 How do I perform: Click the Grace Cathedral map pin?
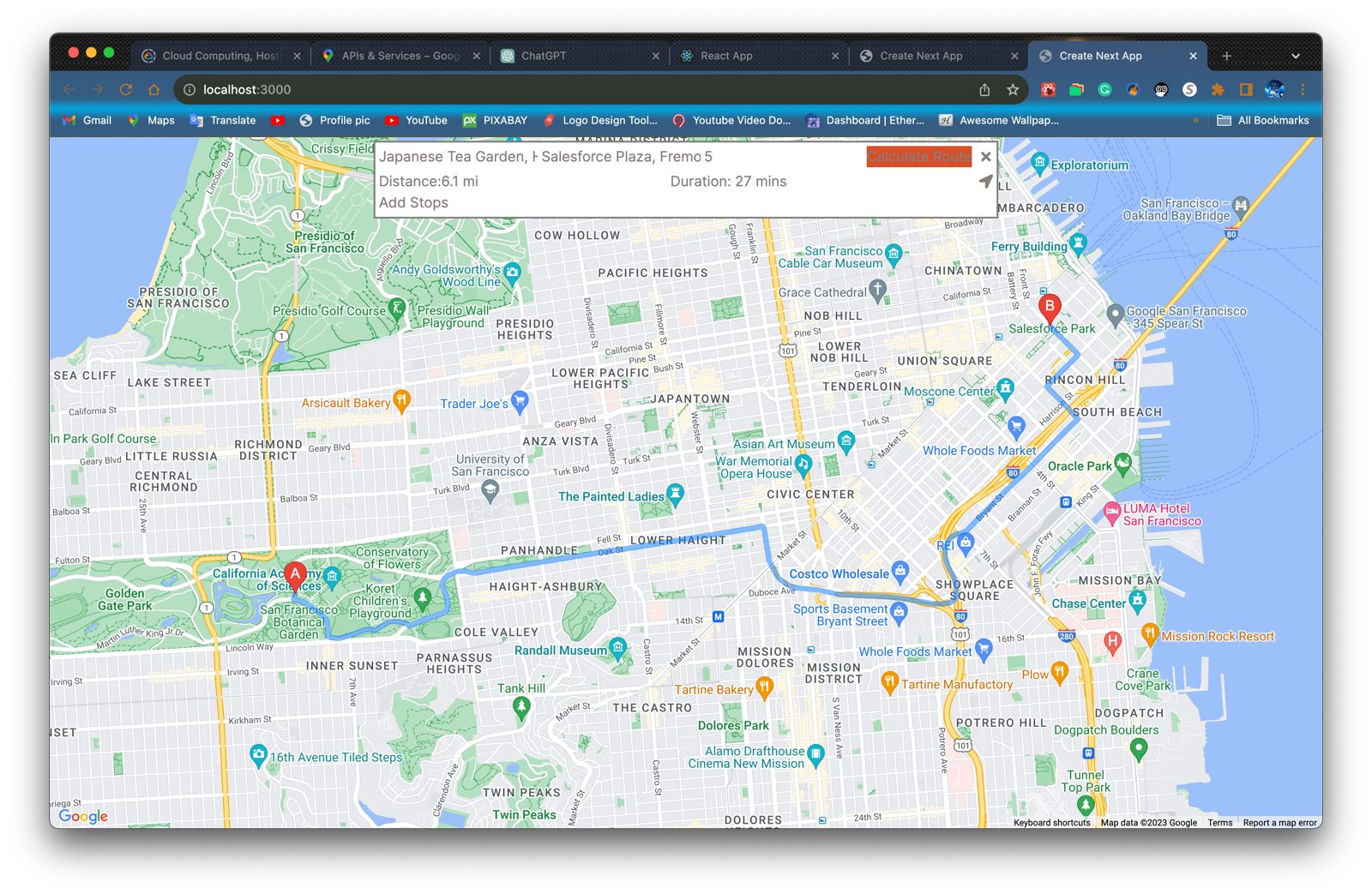(877, 291)
